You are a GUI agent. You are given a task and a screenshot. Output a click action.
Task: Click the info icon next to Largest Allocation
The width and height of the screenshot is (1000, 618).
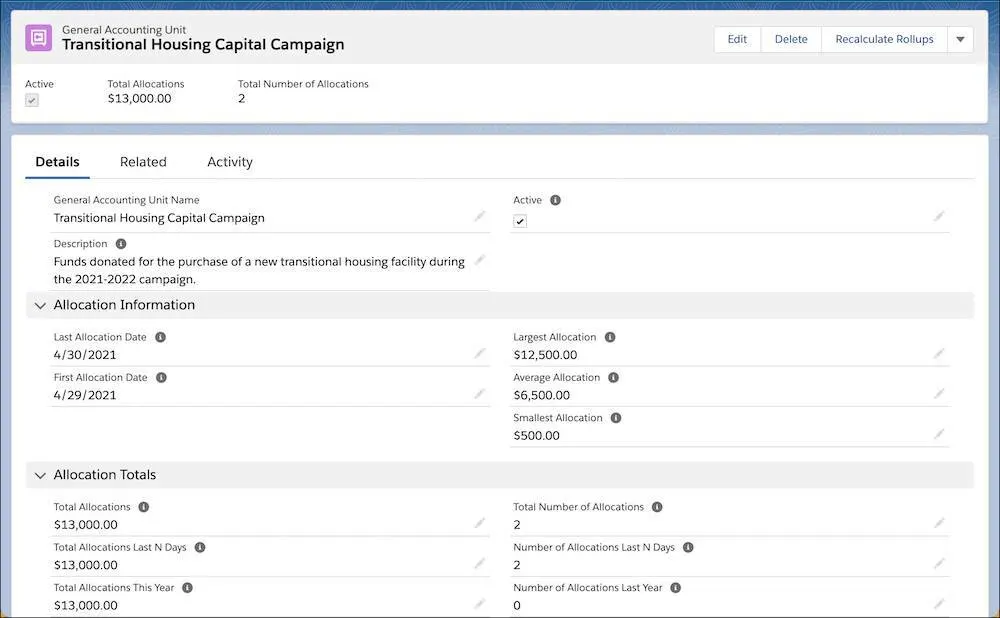click(610, 338)
